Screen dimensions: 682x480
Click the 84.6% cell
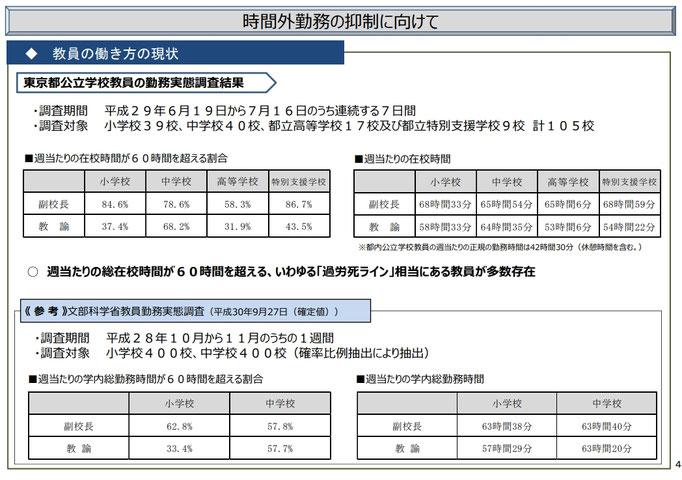click(x=115, y=204)
